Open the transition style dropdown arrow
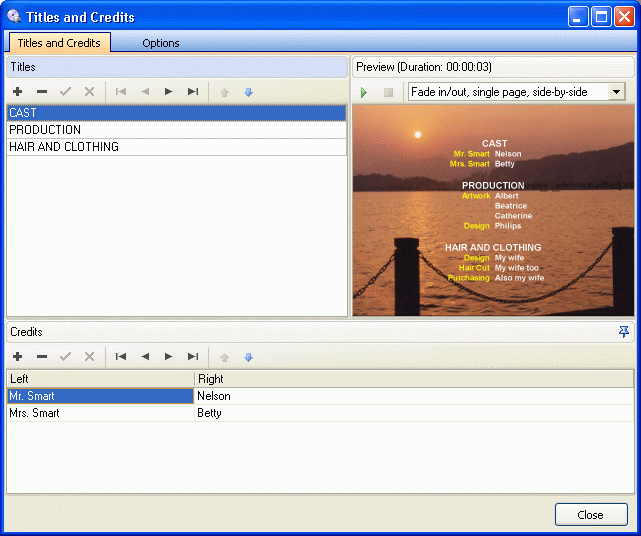The height and width of the screenshot is (536, 641). pyautogui.click(x=616, y=92)
